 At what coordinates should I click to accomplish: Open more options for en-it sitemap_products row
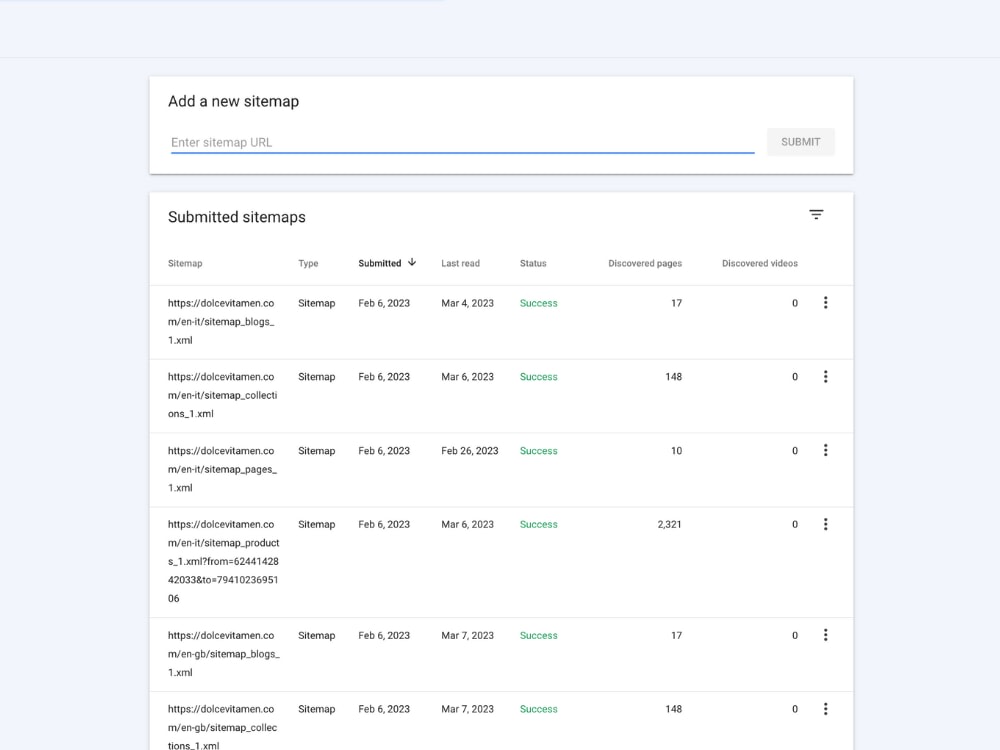pos(825,524)
